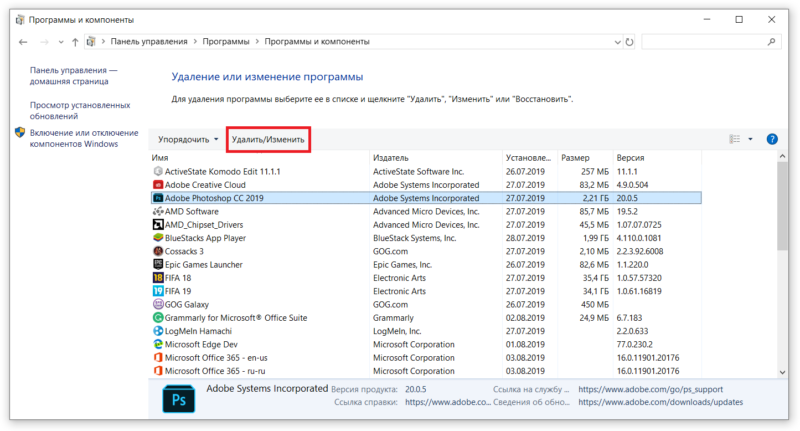Click the Microsoft Office 365 ru-ru icon
This screenshot has height=431, width=800.
(x=158, y=371)
